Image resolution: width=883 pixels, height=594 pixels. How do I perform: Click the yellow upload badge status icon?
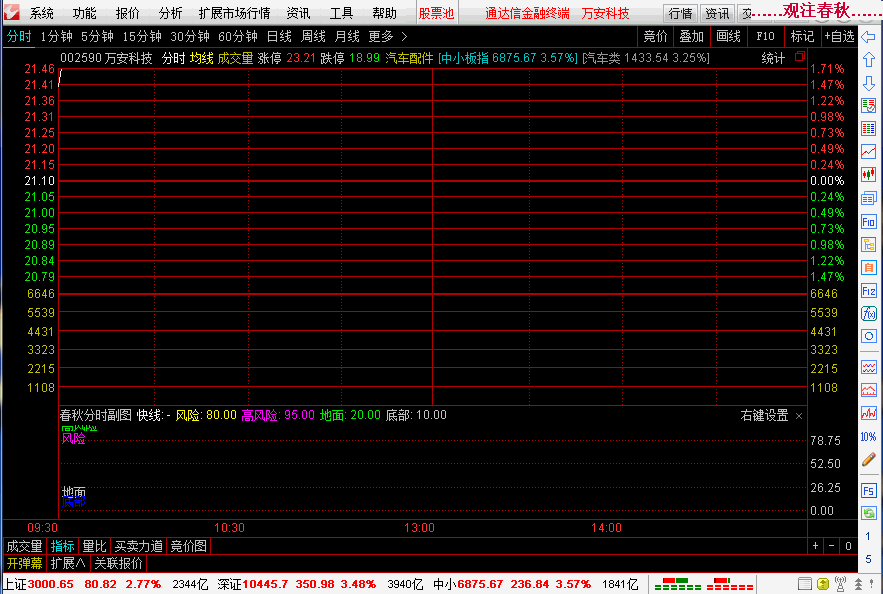(823, 584)
